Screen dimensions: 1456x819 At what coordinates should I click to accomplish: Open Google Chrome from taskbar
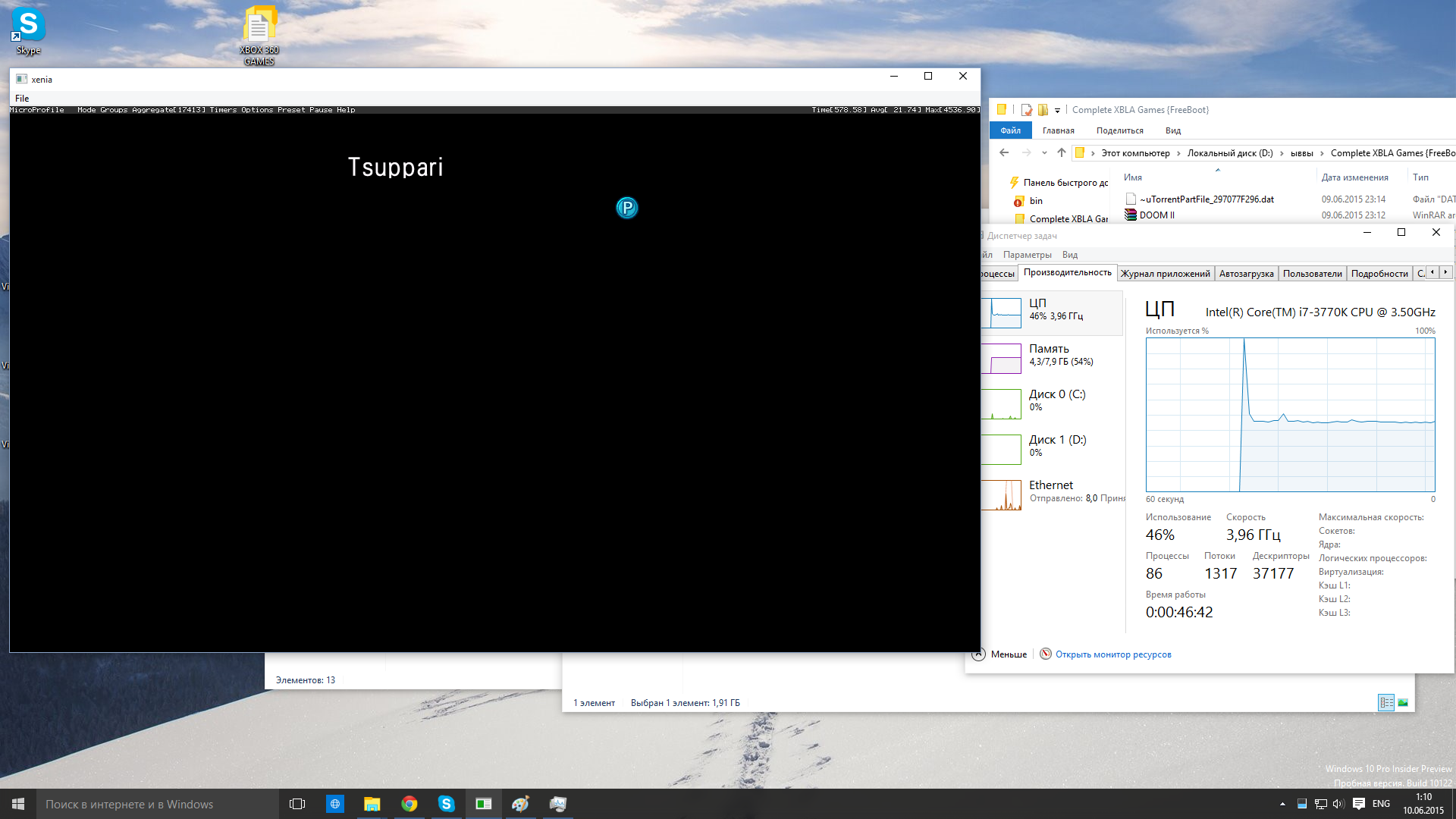tap(409, 804)
